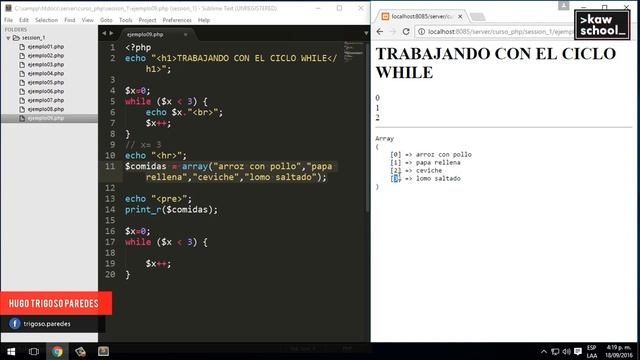Click the ESP LAA language indicator
Viewport: 640px width, 360px height.
(592, 352)
